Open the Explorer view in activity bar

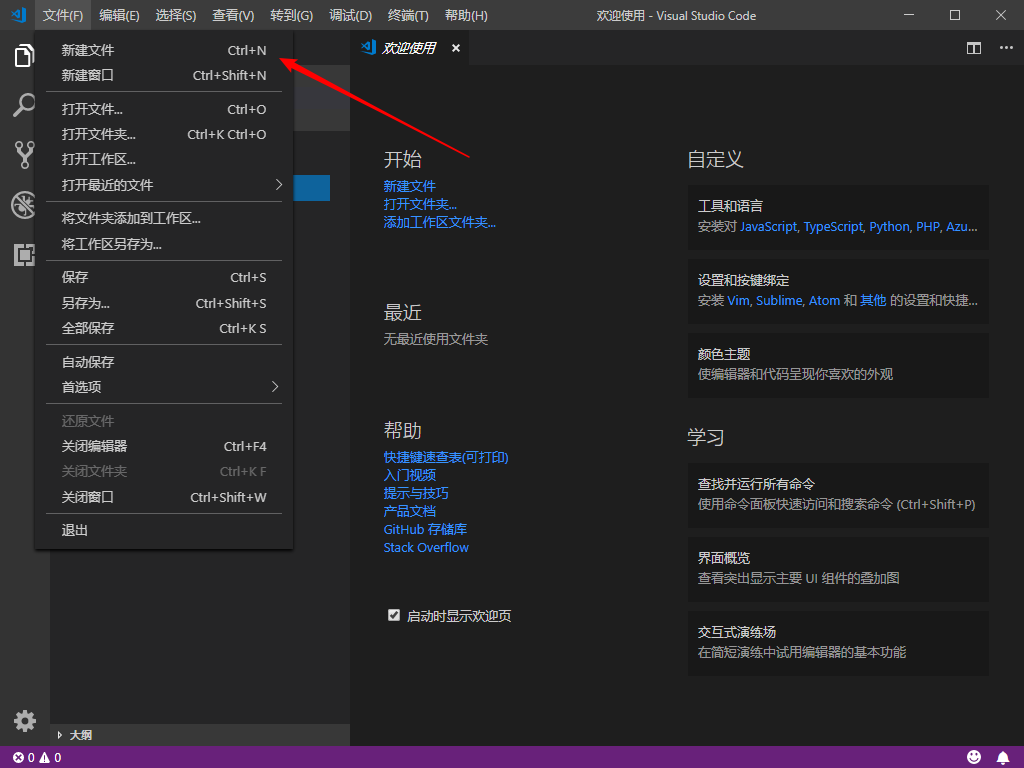click(24, 56)
